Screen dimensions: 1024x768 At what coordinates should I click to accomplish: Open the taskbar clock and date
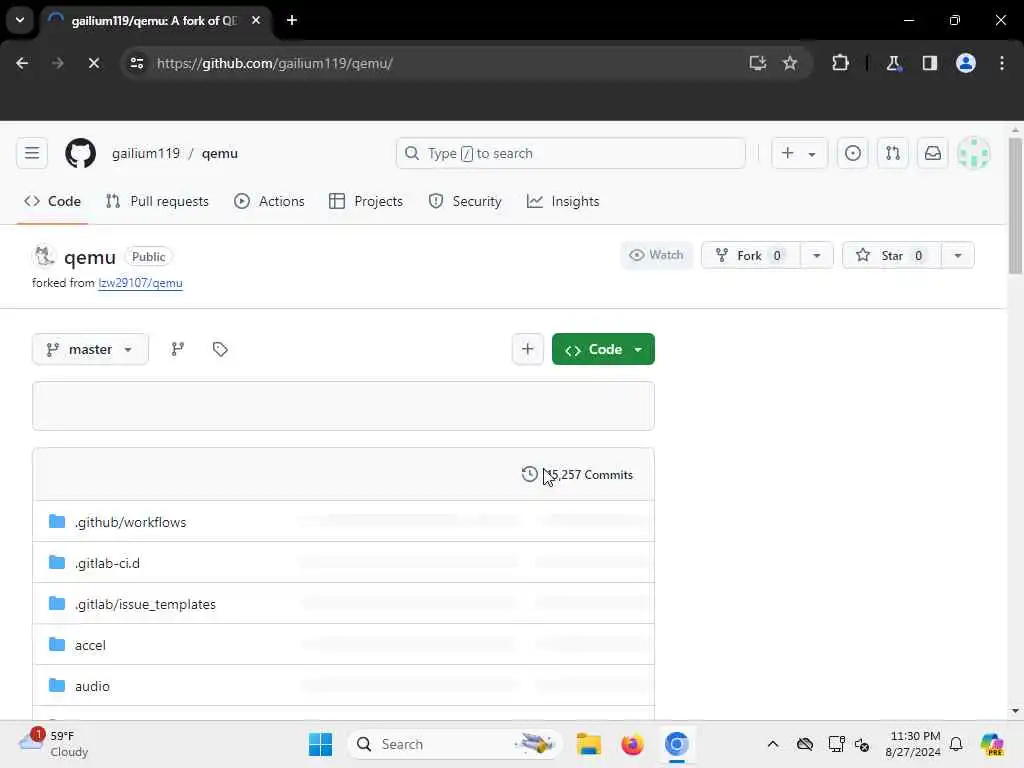click(913, 744)
